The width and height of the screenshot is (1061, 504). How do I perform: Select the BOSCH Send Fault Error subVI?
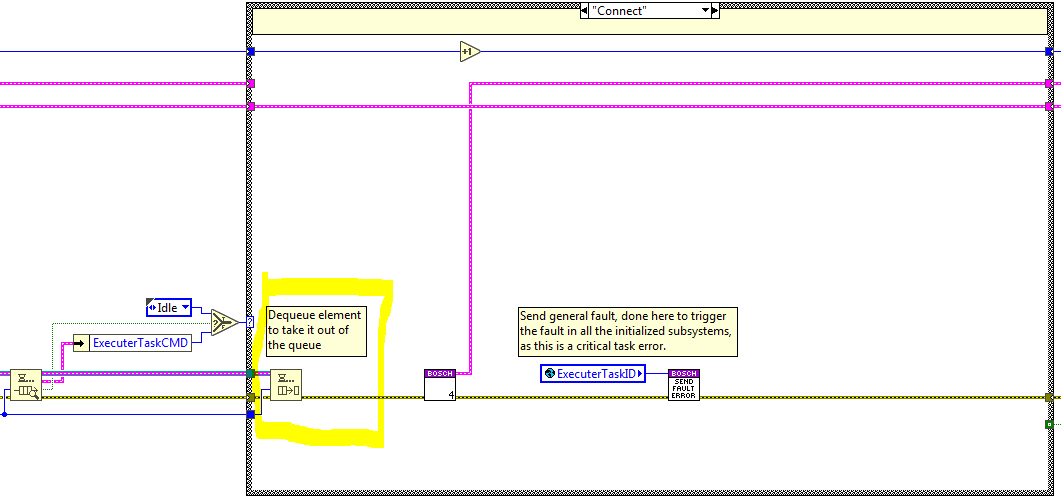click(683, 385)
